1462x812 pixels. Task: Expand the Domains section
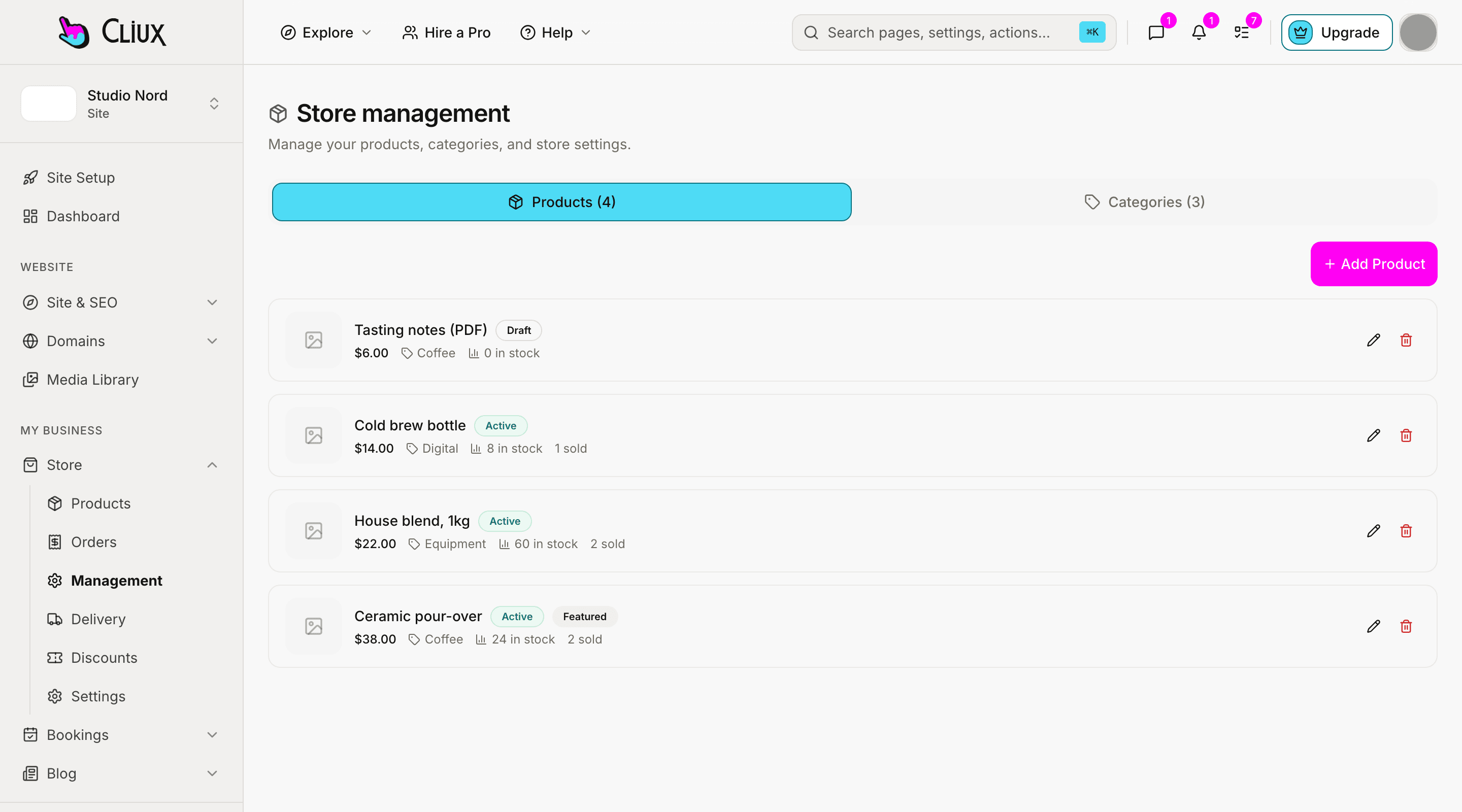click(121, 341)
